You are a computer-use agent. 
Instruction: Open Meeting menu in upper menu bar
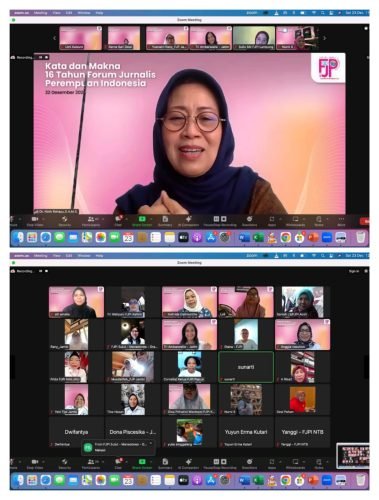pyautogui.click(x=40, y=13)
